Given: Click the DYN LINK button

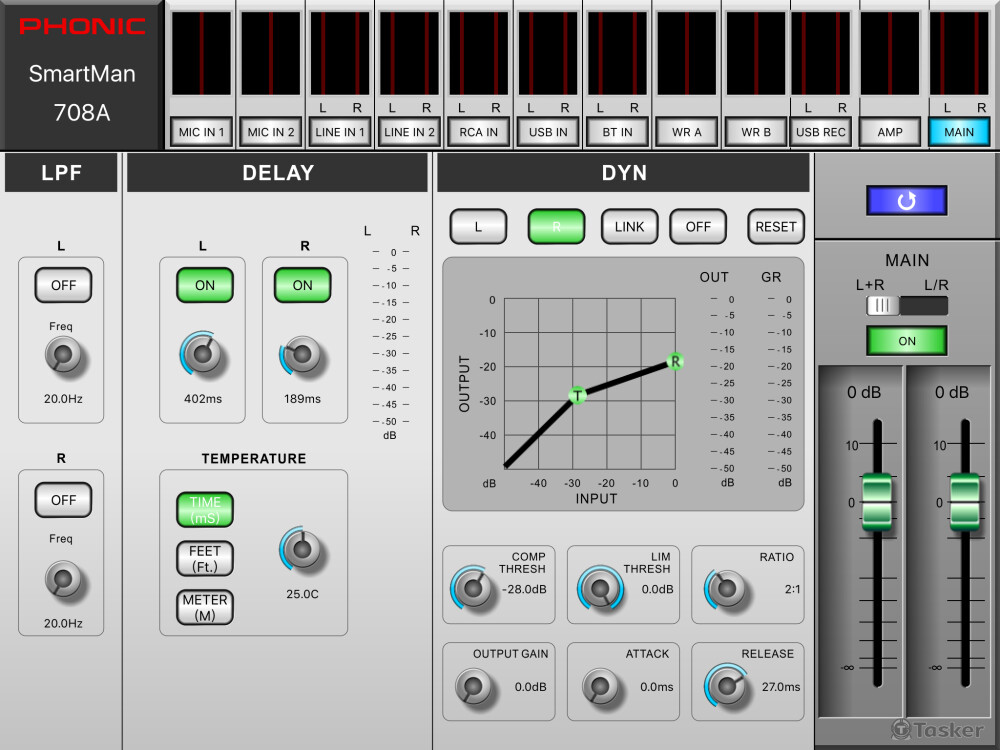Looking at the screenshot, I should pos(629,227).
